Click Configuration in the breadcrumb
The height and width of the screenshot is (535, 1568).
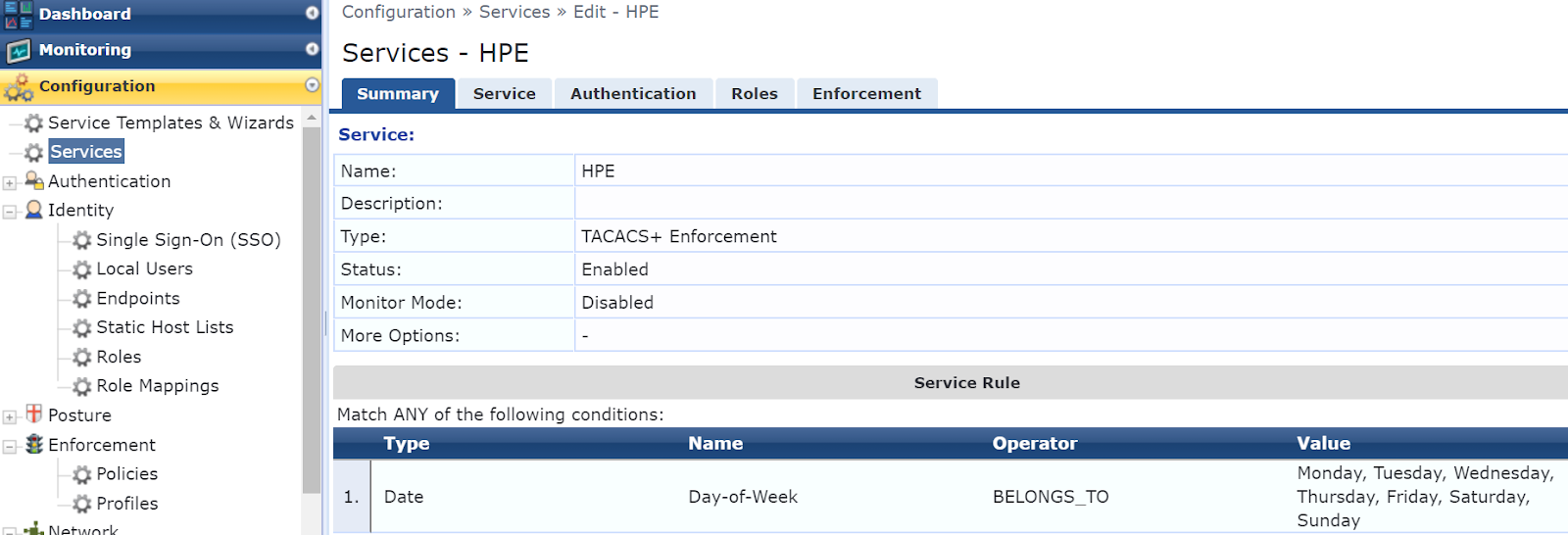tap(399, 12)
